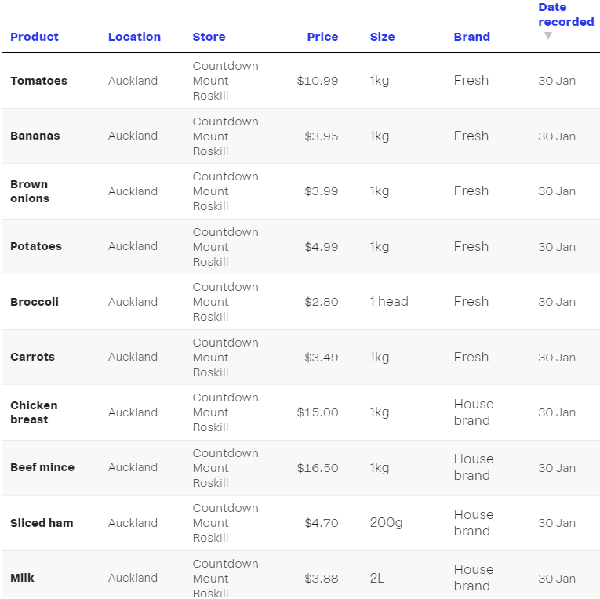Select the Tomatoes product row
600x599 pixels.
pyautogui.click(x=39, y=81)
